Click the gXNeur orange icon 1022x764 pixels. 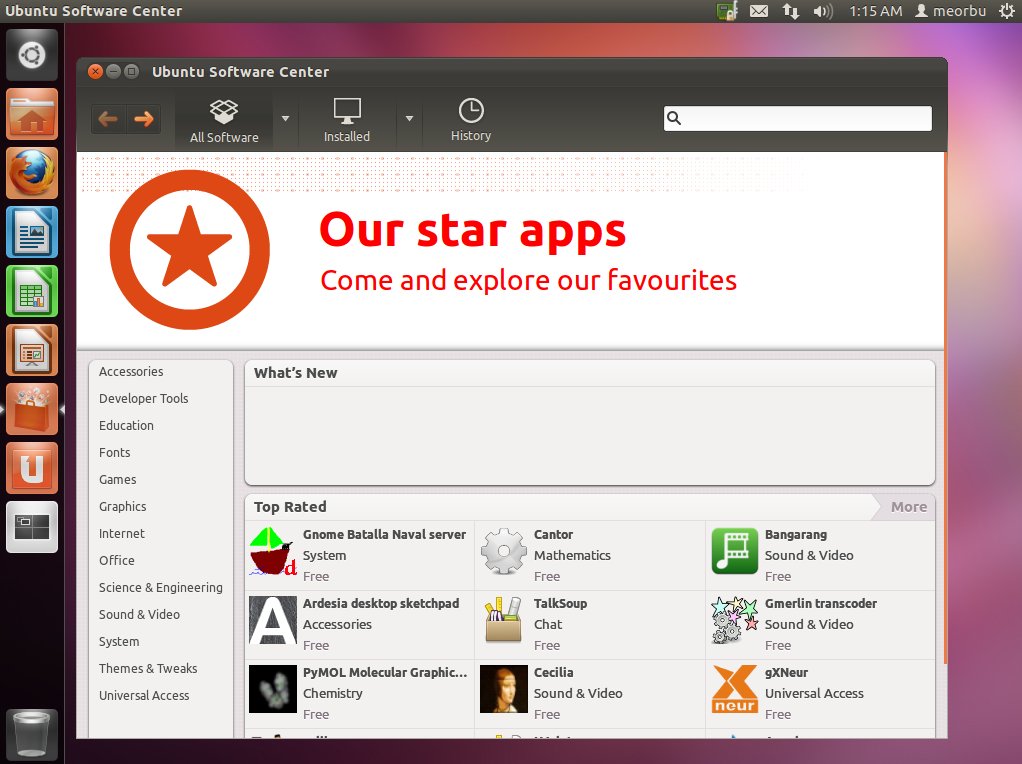coord(735,690)
